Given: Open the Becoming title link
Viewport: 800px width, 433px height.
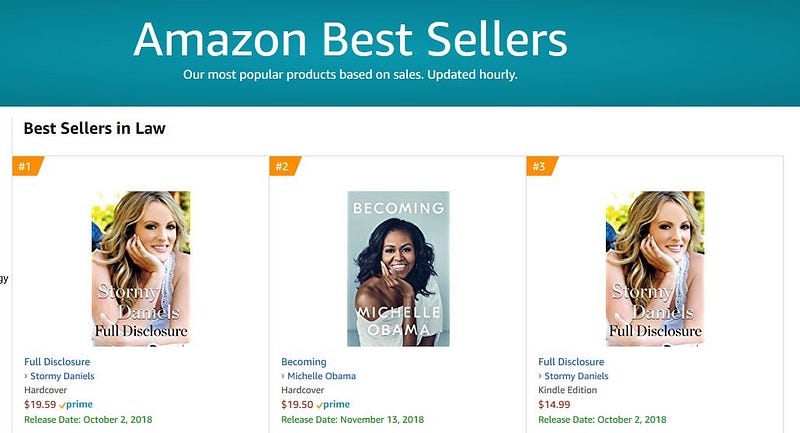Looking at the screenshot, I should click(x=305, y=362).
